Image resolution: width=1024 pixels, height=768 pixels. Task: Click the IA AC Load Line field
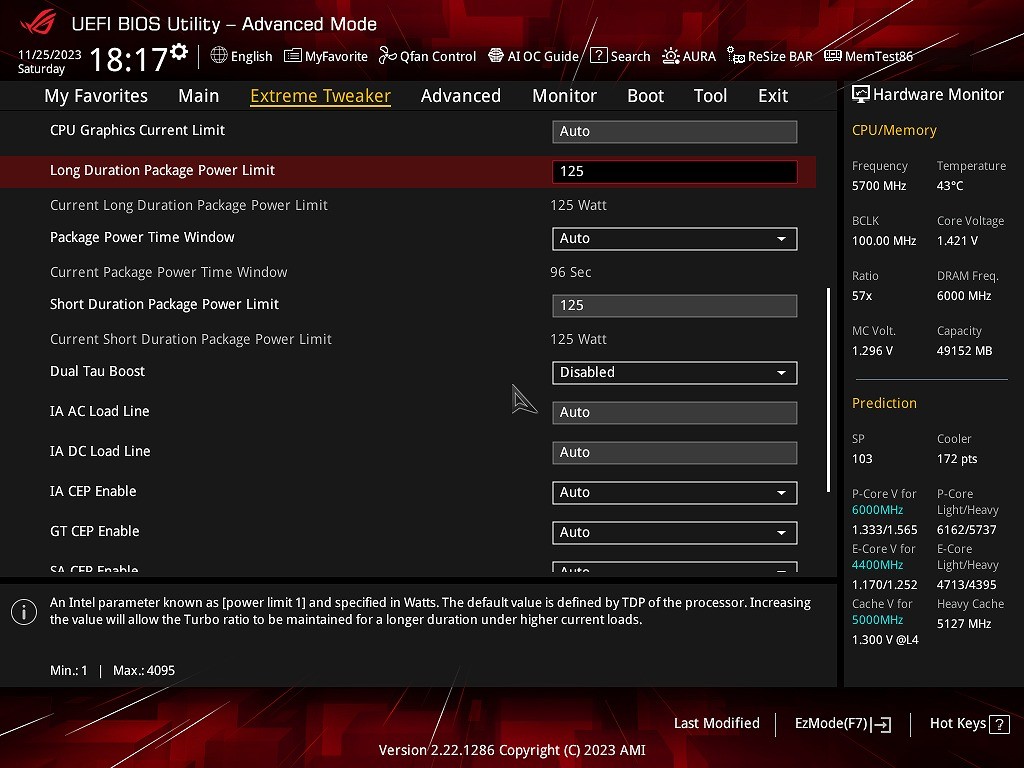[674, 412]
